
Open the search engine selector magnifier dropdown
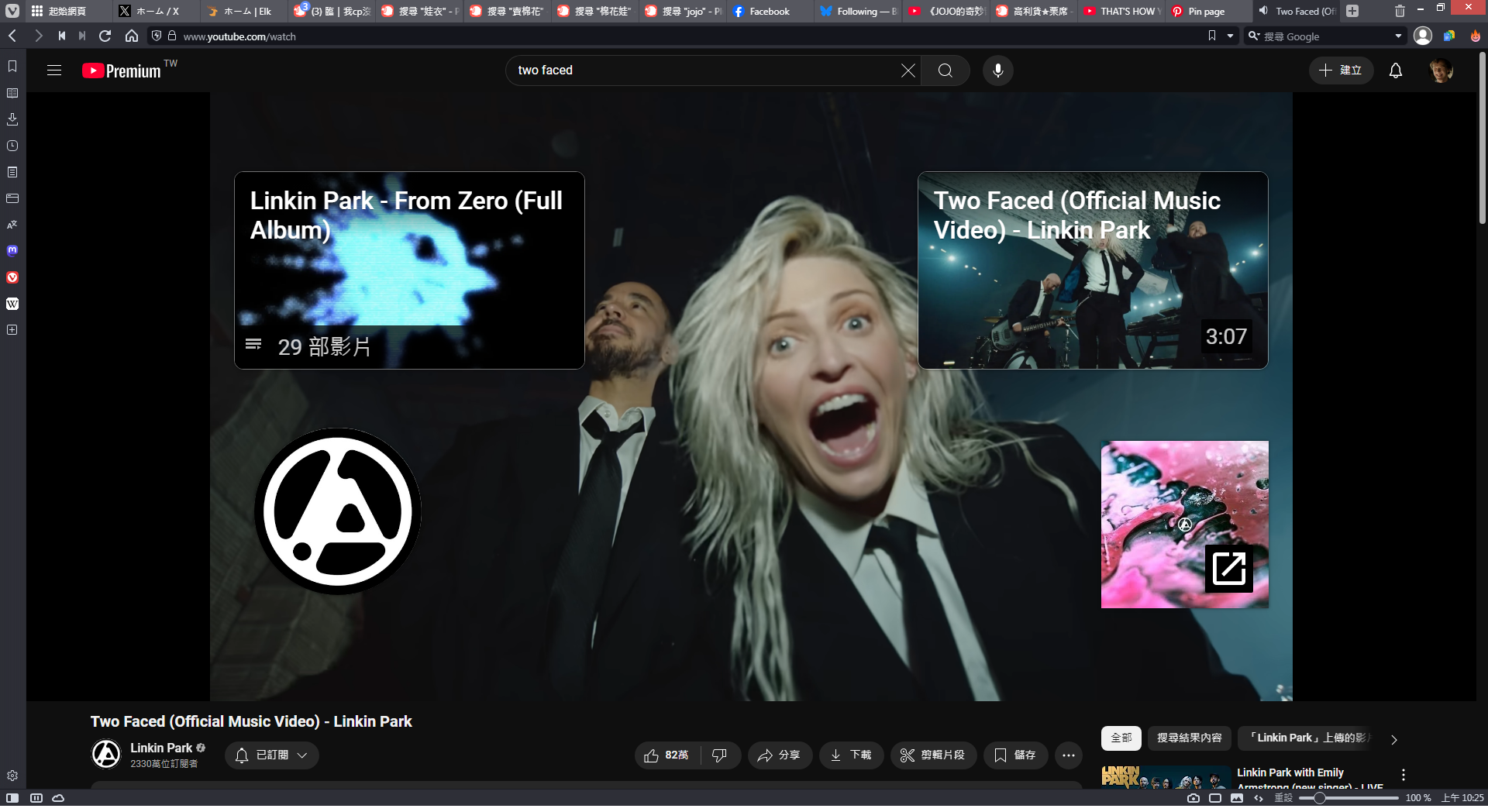(x=1254, y=36)
